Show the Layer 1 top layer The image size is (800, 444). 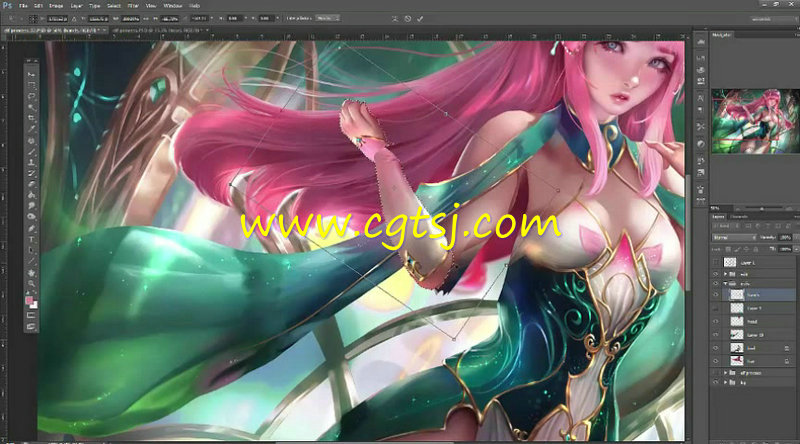point(715,262)
